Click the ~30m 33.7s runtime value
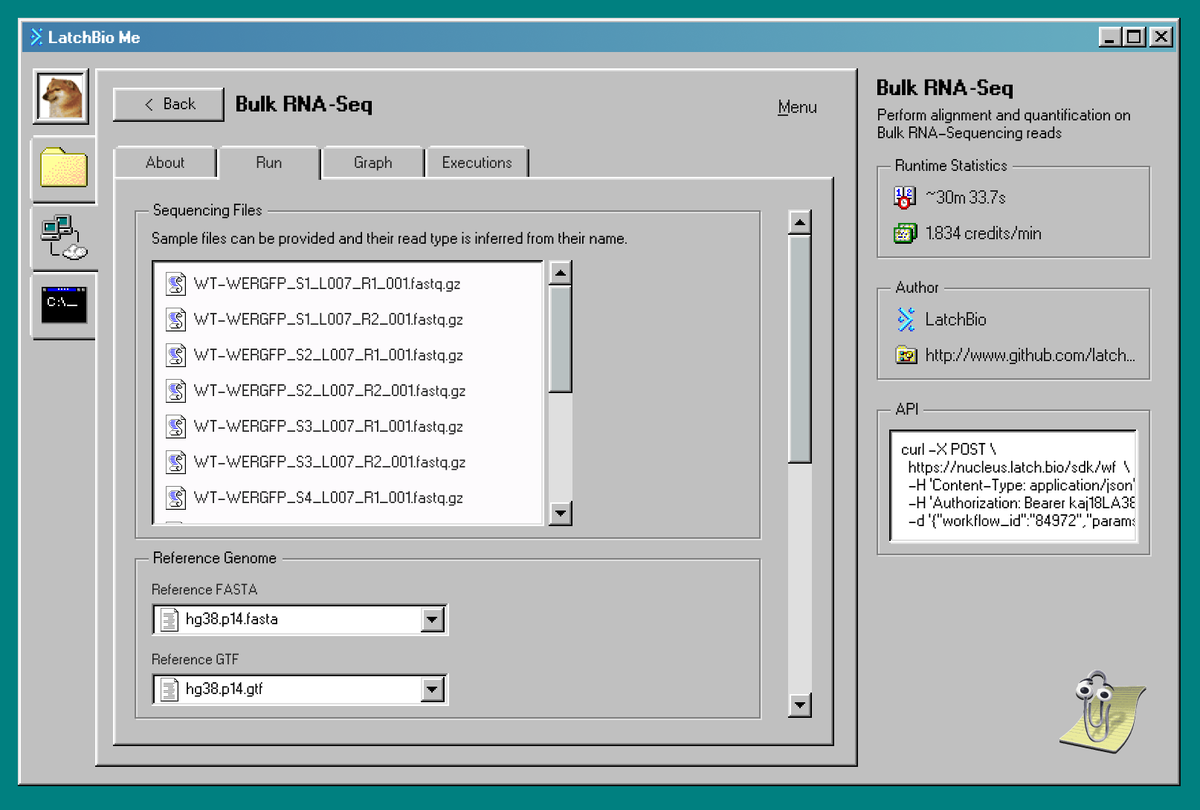Screen dimensions: 1200x810 [965, 198]
